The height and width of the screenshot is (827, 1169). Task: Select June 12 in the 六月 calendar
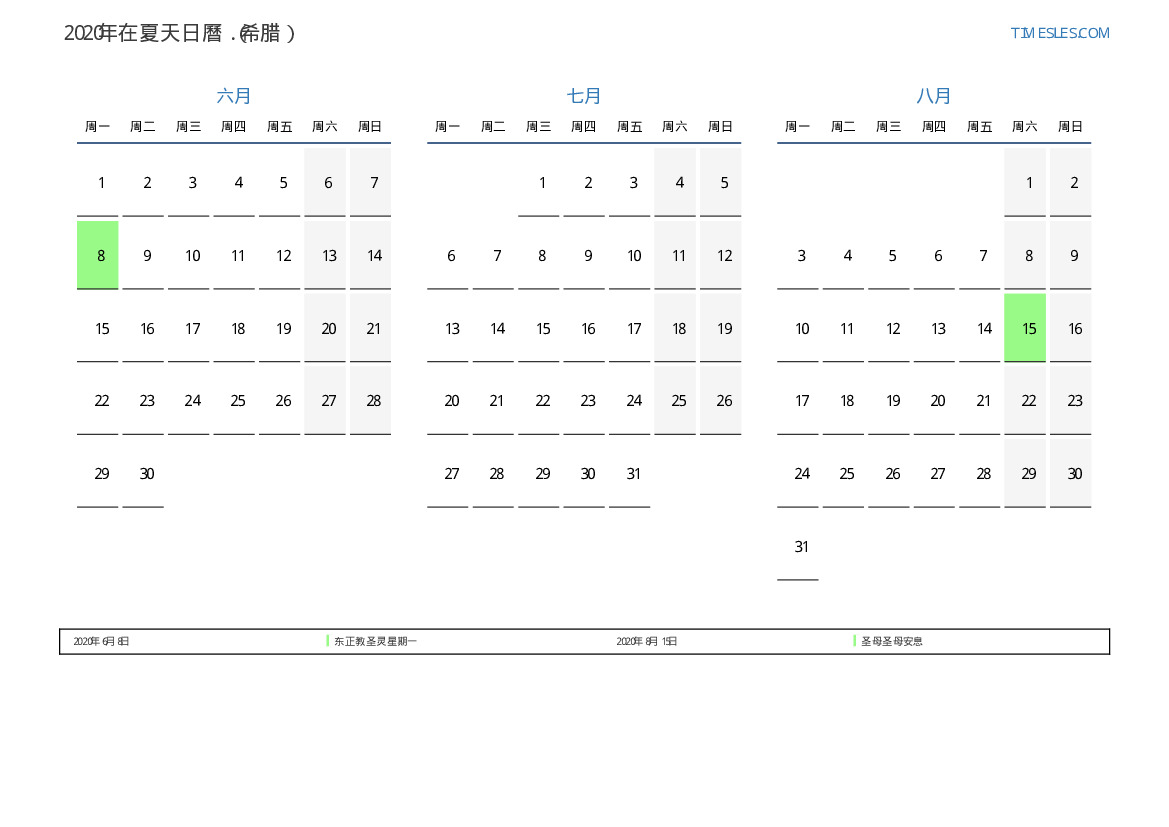pyautogui.click(x=280, y=255)
